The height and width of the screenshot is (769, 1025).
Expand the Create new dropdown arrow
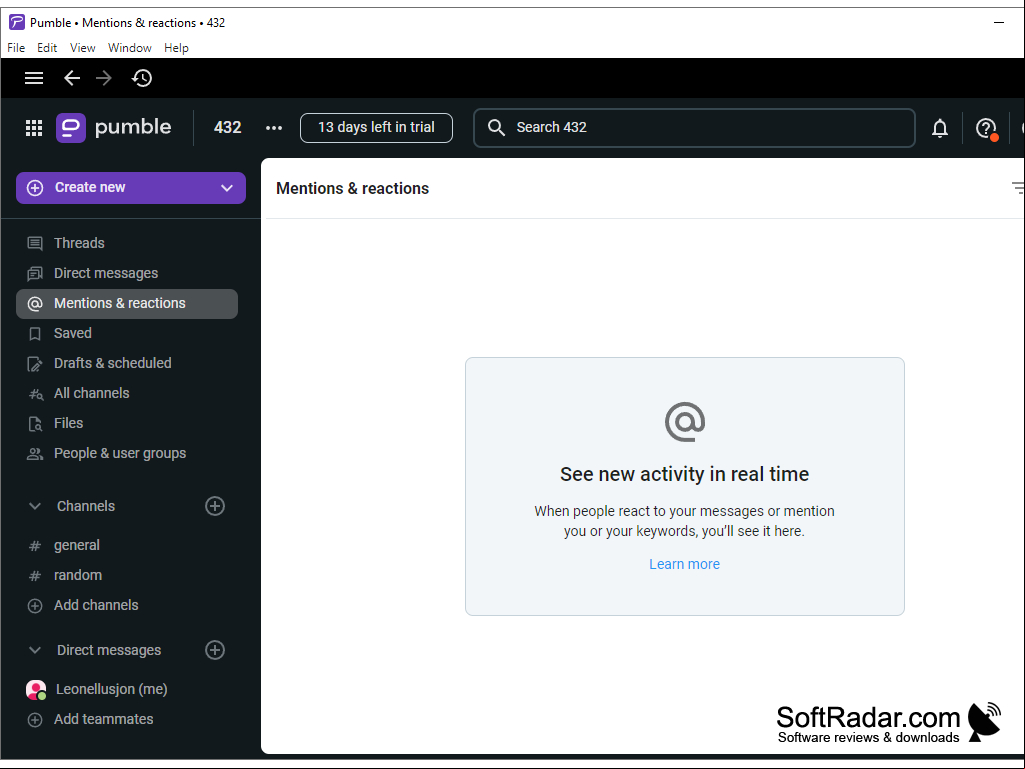click(x=227, y=188)
